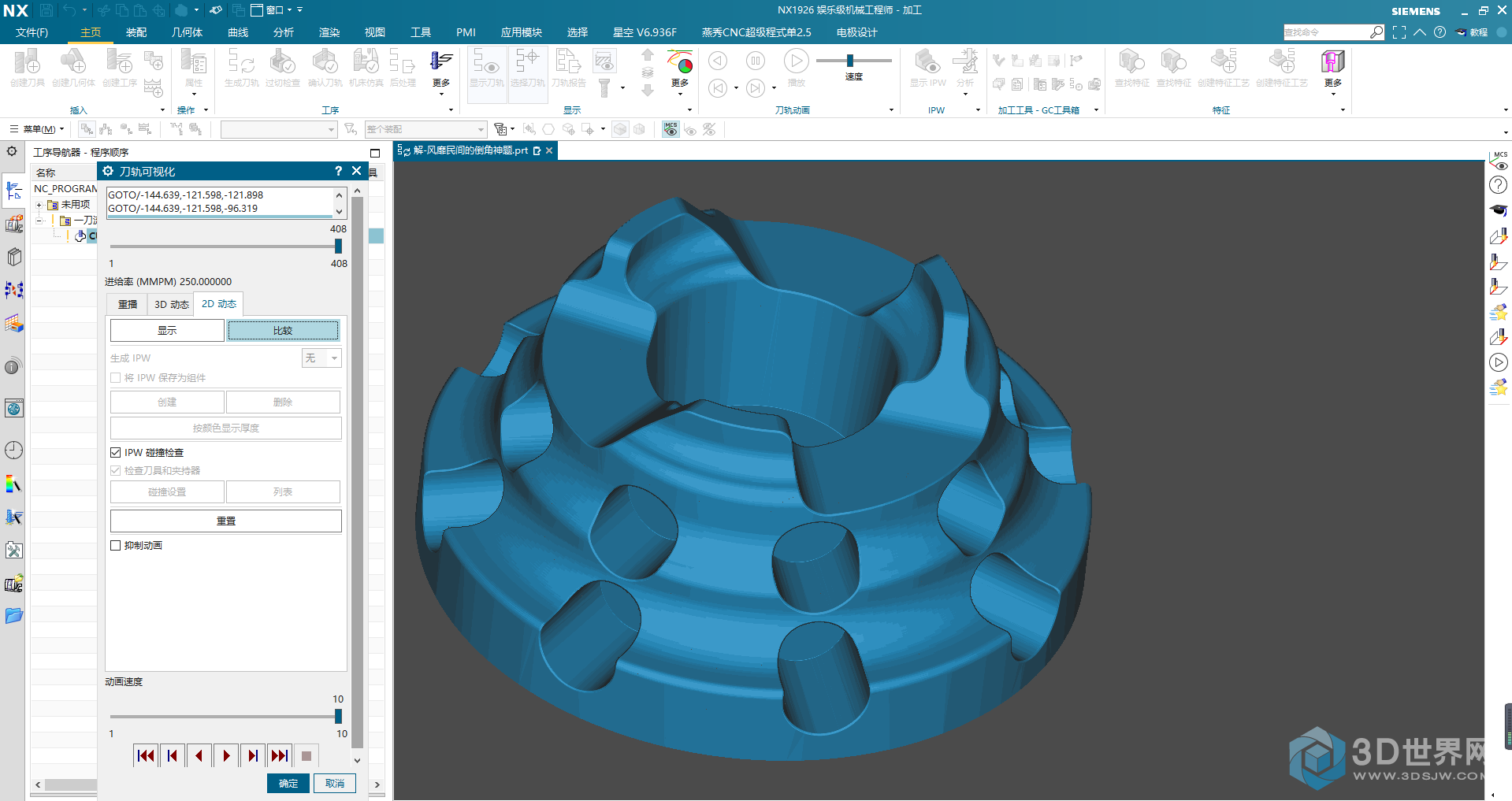Click the 确定 button
Image resolution: width=1512 pixels, height=801 pixels.
(288, 784)
